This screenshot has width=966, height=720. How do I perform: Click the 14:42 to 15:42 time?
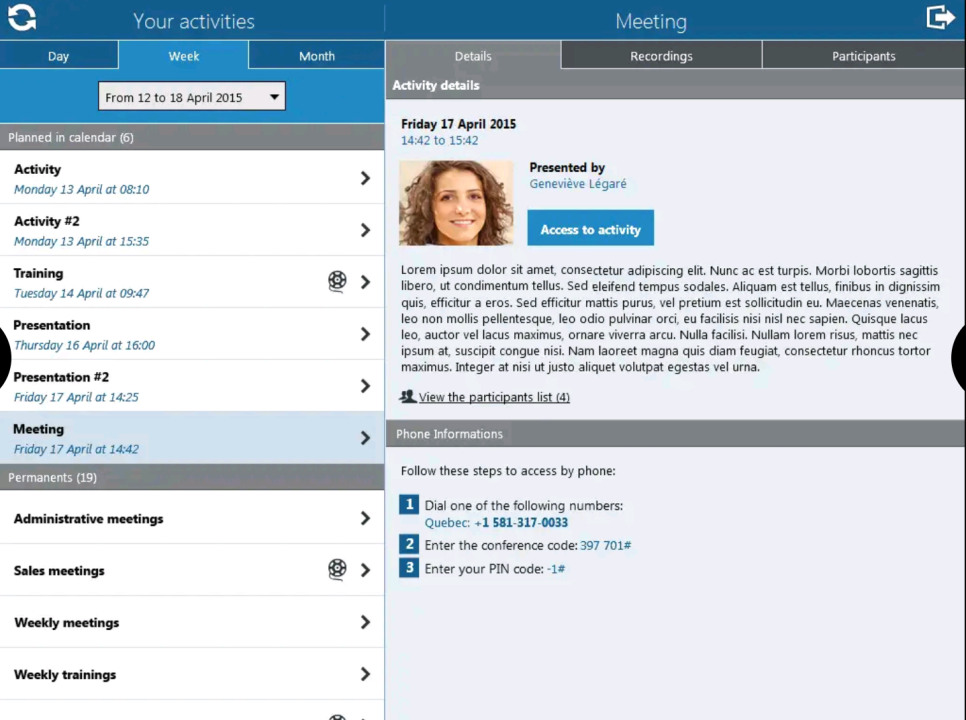coord(439,140)
